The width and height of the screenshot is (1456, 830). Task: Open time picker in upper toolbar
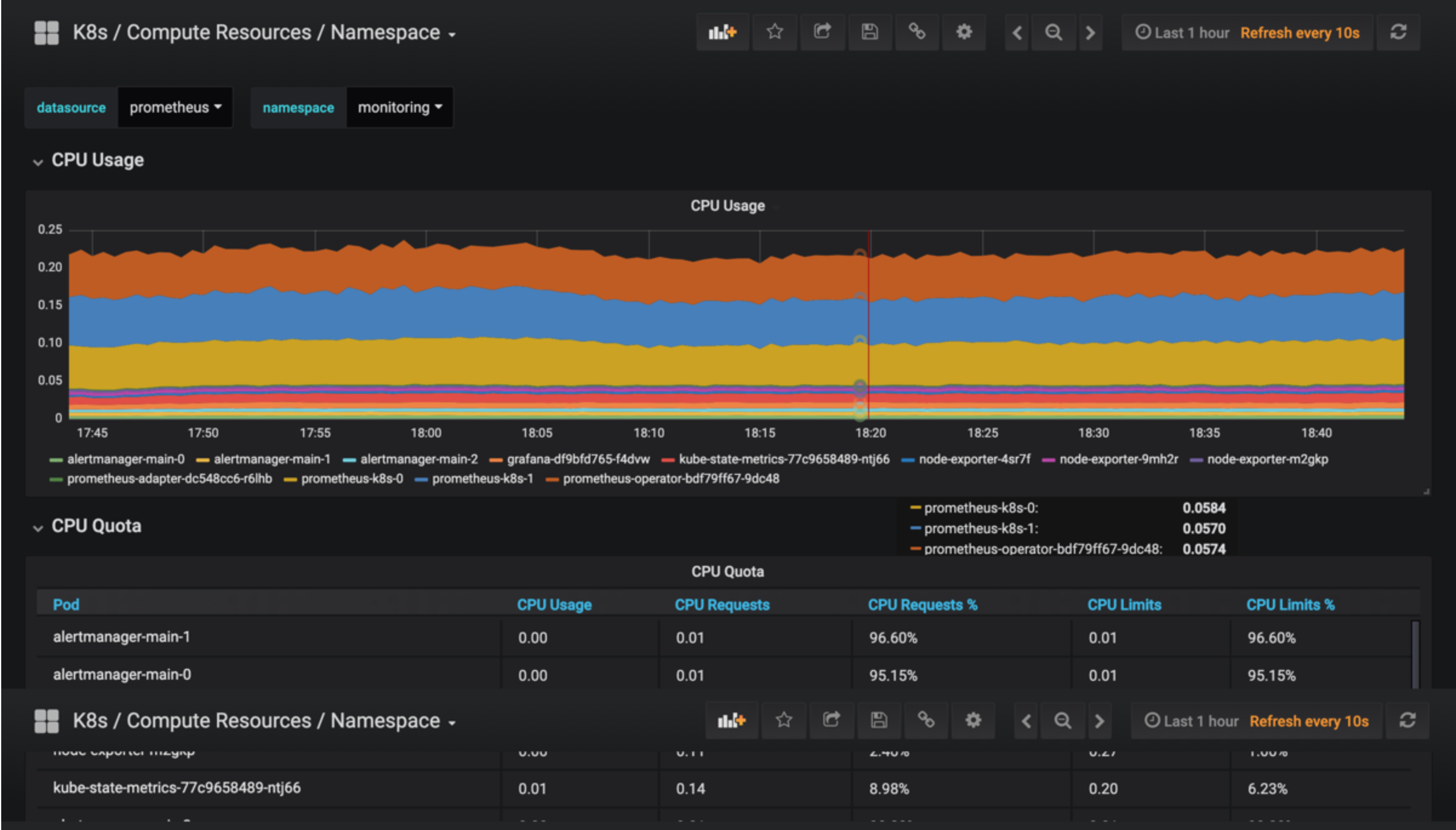[1247, 33]
